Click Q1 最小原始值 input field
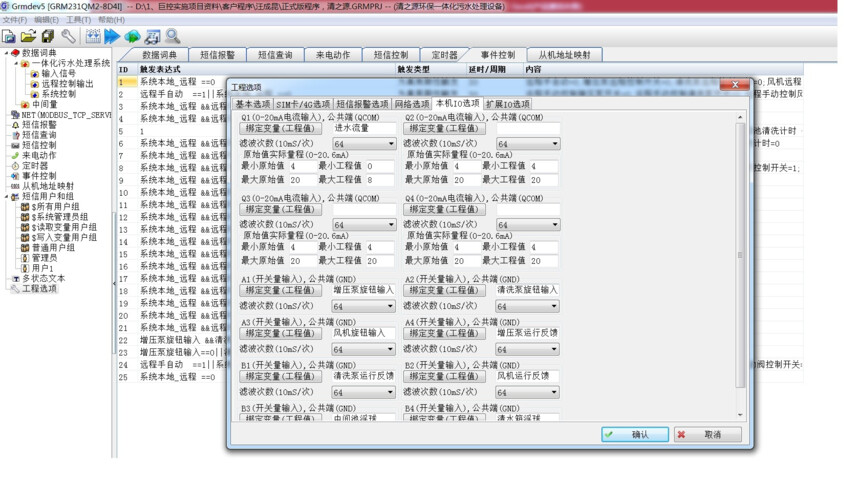The height and width of the screenshot is (499, 860). tap(303, 166)
